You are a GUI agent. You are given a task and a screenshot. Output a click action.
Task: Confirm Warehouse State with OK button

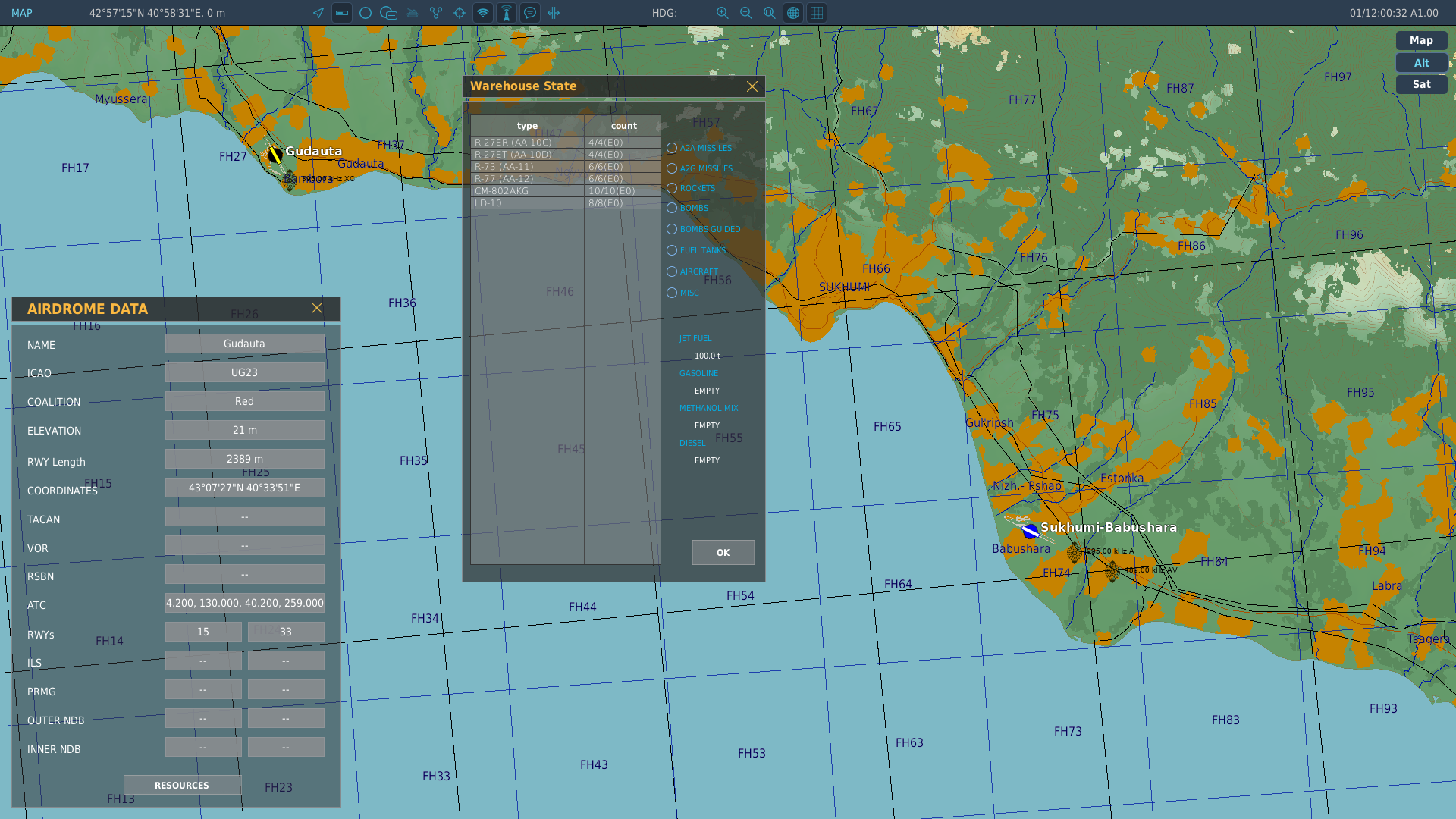(723, 552)
